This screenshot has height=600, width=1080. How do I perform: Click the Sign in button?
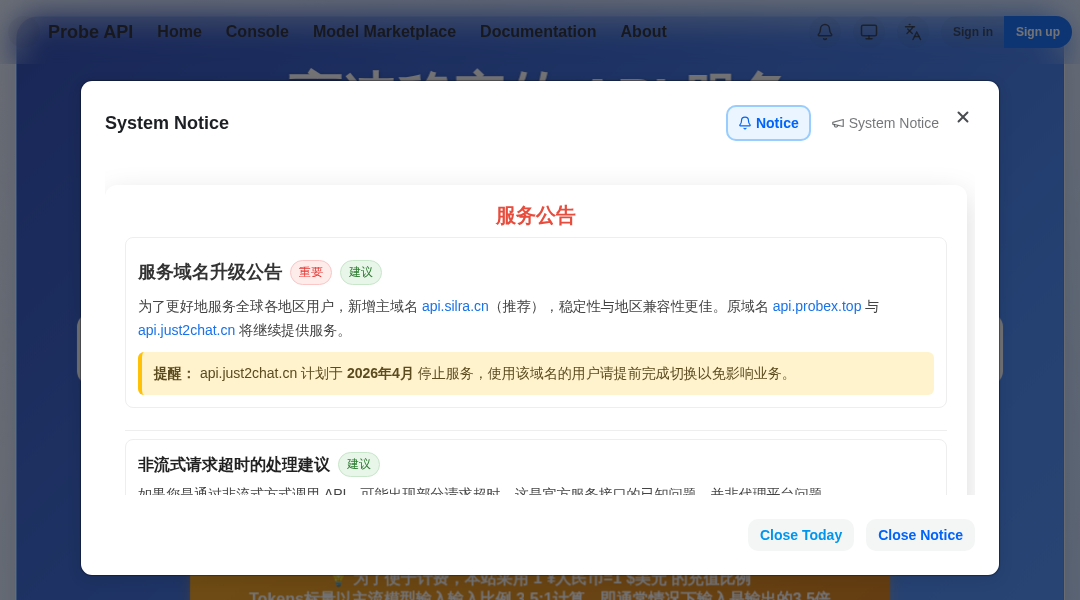point(972,32)
